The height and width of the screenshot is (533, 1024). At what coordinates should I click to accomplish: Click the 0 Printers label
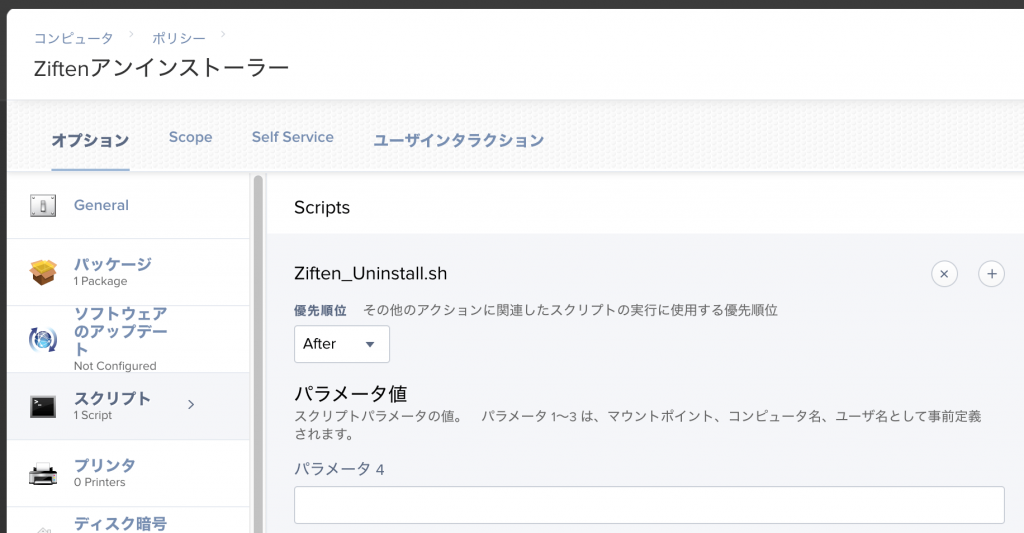99,482
